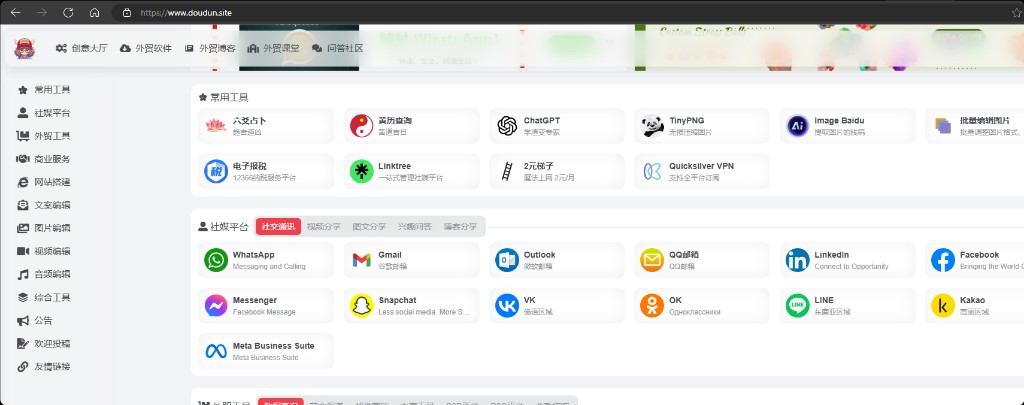Select the 社交通讯 tab
1024x405 pixels.
[278, 227]
